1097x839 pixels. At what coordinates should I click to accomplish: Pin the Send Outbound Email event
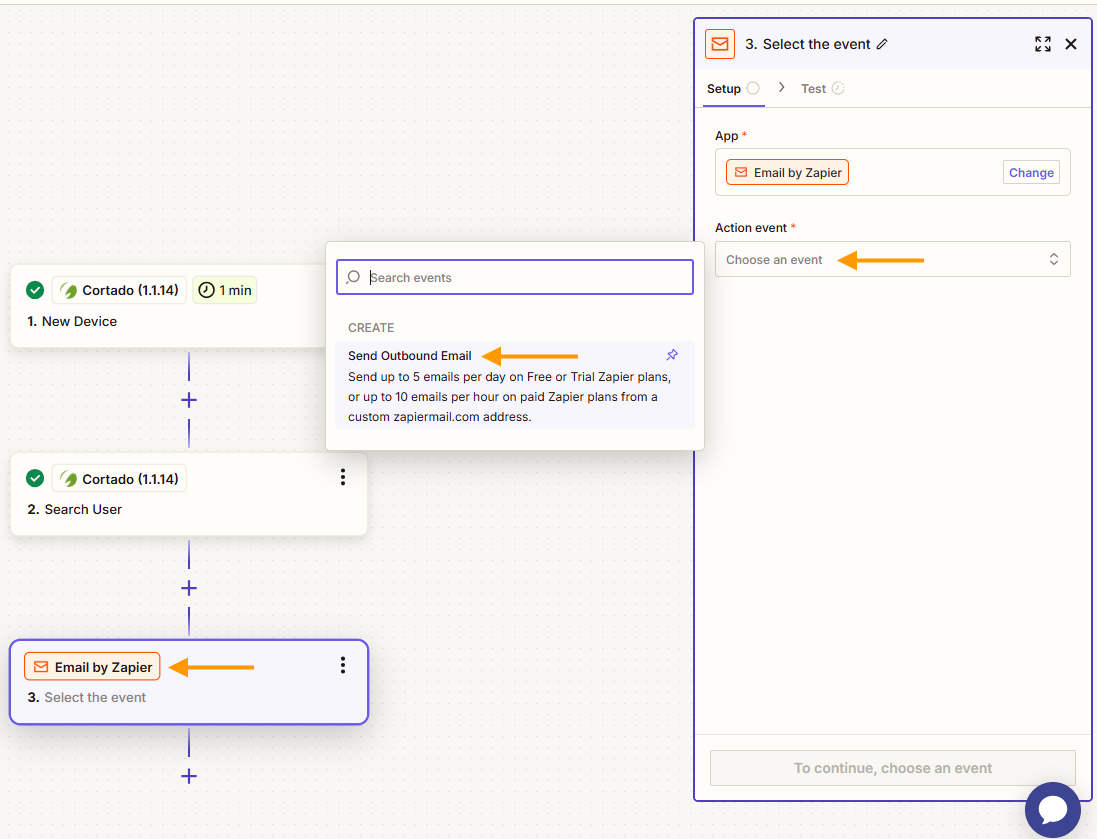(x=672, y=355)
